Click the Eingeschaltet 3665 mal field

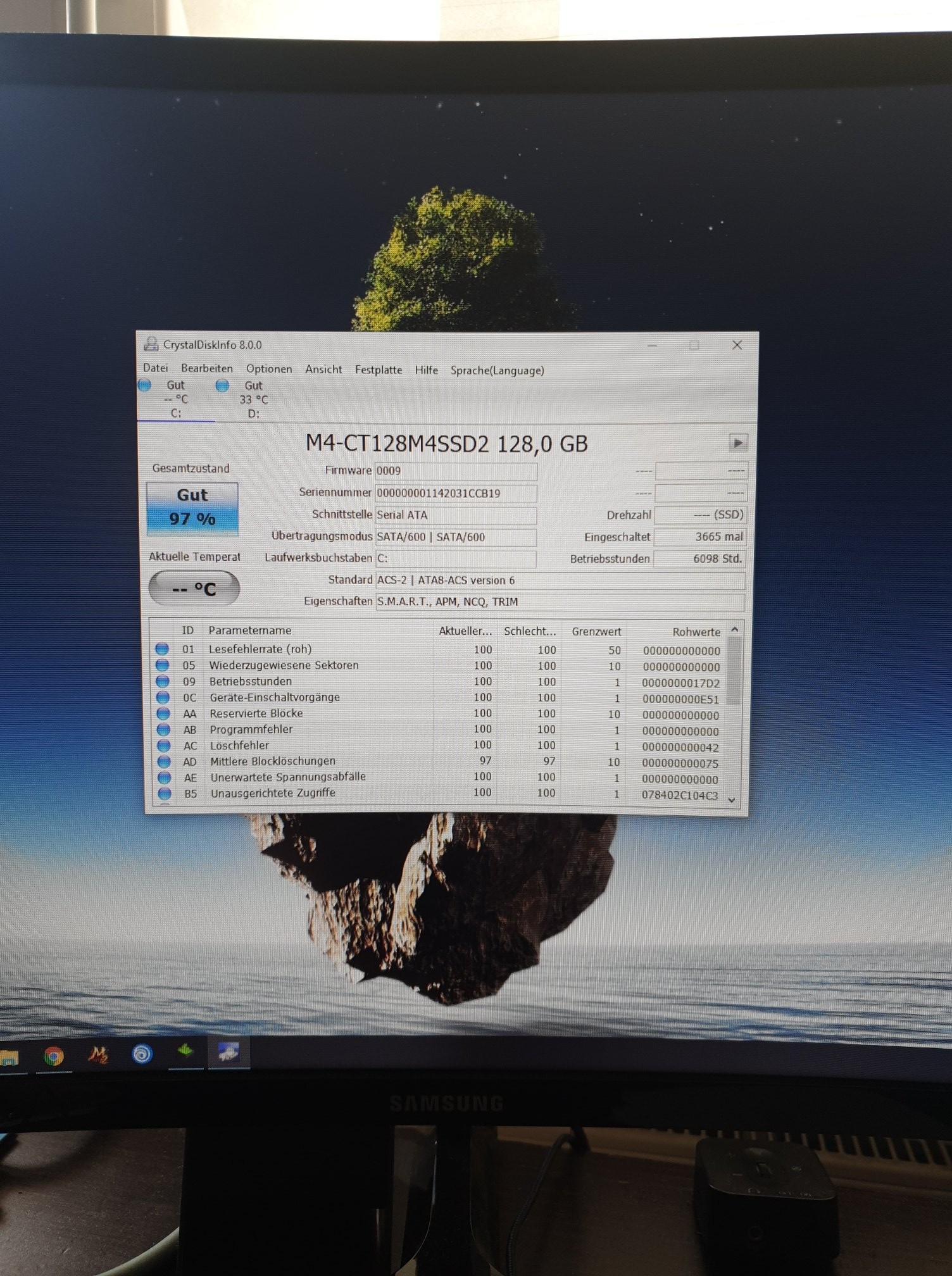coord(700,537)
